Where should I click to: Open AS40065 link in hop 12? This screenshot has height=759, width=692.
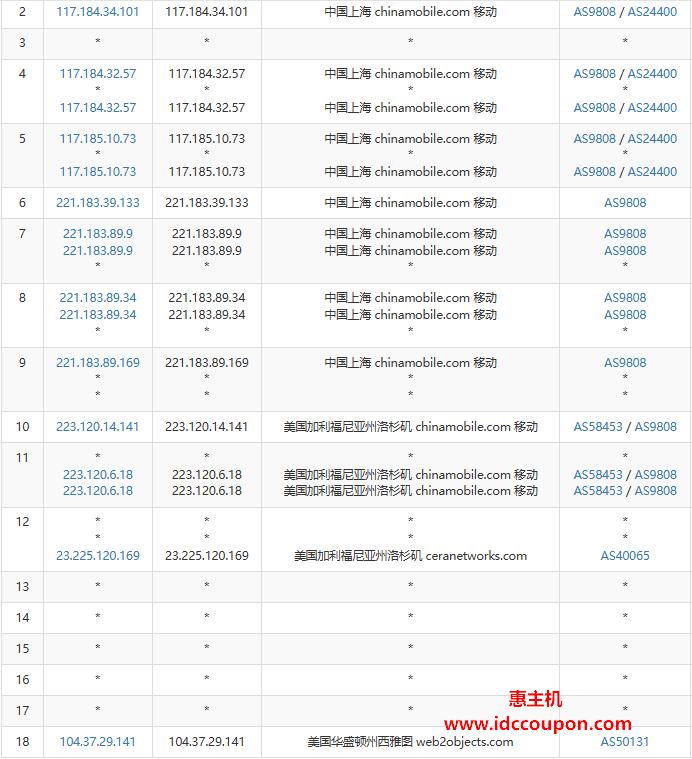[625, 555]
